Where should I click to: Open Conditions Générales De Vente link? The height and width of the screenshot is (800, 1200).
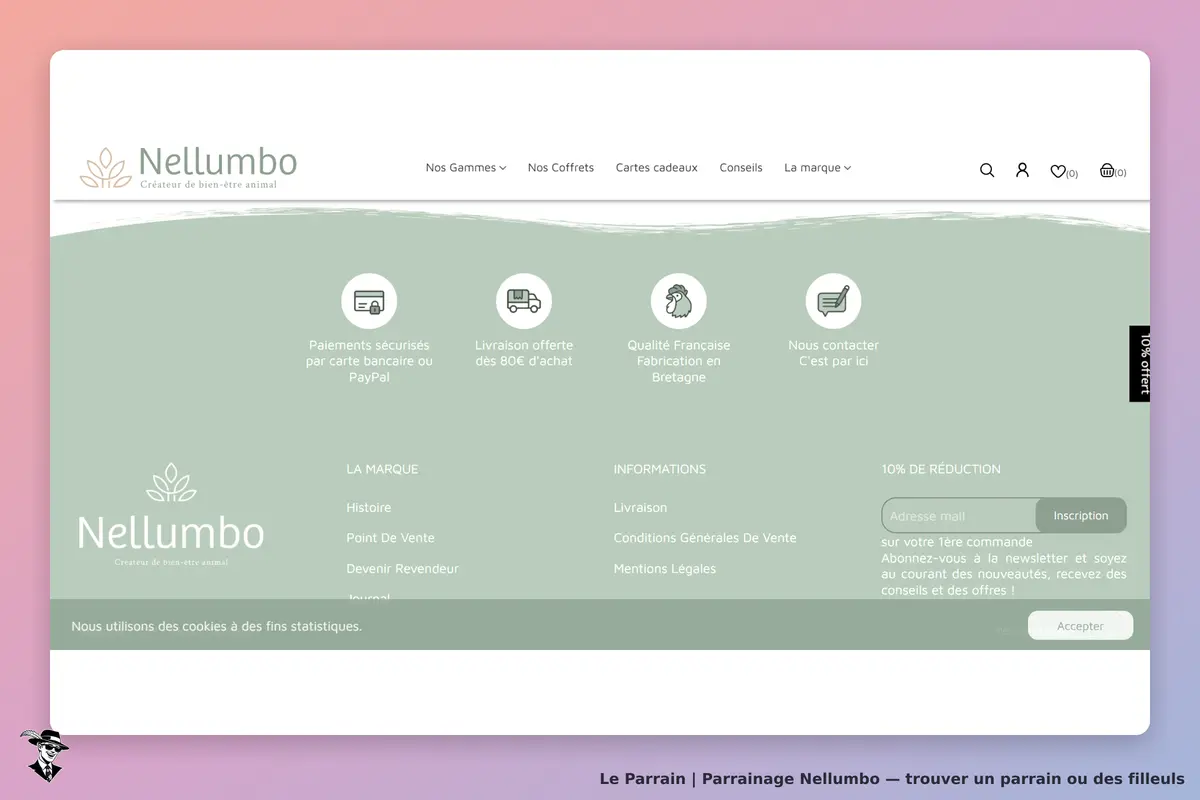[705, 538]
